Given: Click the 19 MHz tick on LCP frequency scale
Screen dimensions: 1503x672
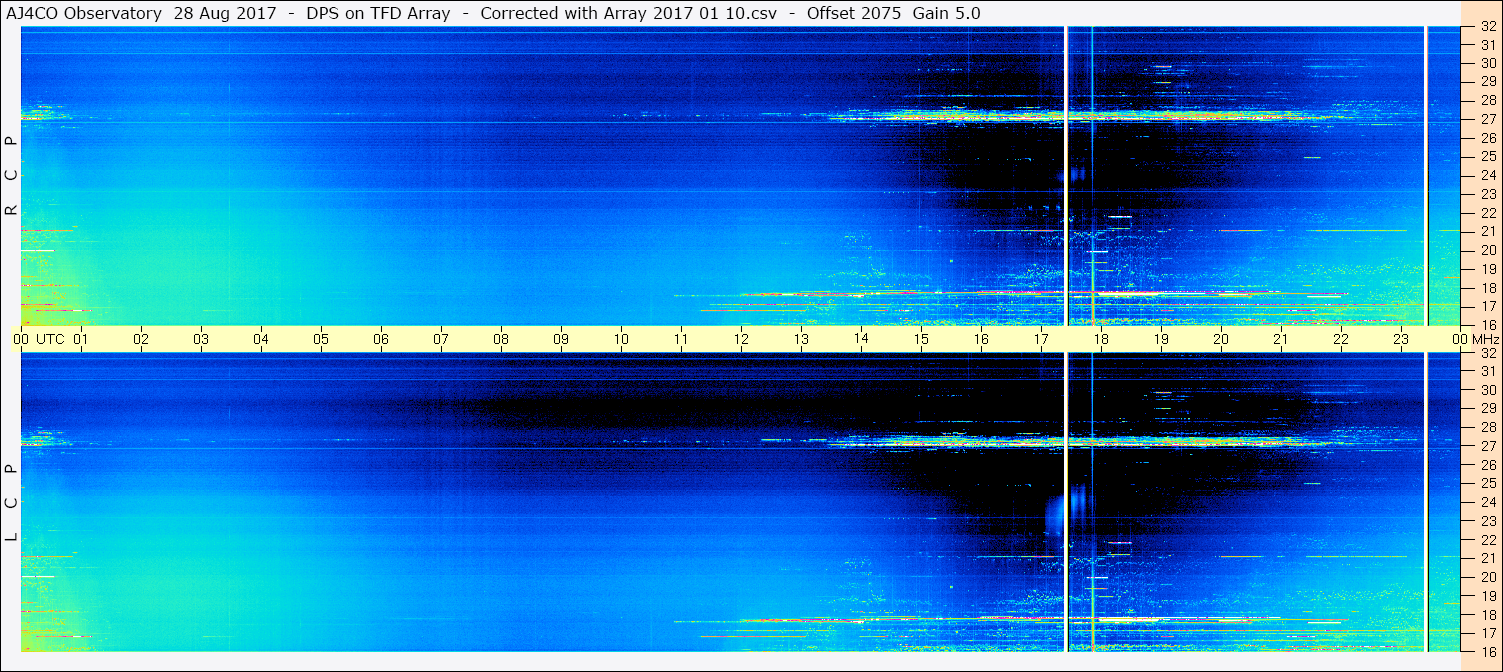Looking at the screenshot, I should click(1487, 596).
